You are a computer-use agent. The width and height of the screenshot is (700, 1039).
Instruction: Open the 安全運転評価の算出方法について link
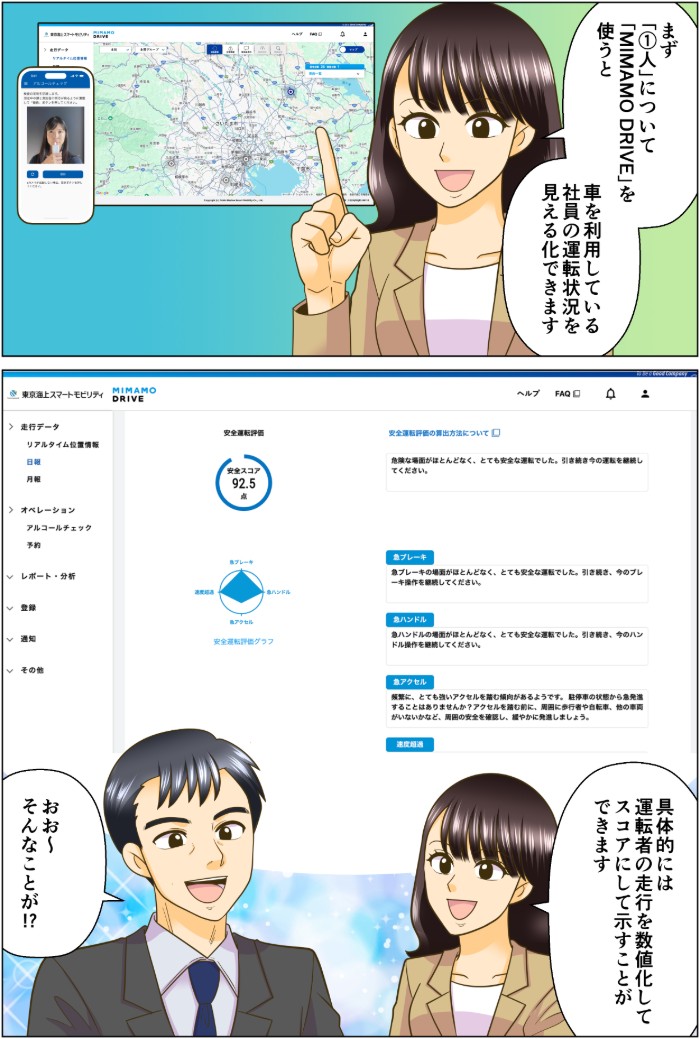[438, 433]
